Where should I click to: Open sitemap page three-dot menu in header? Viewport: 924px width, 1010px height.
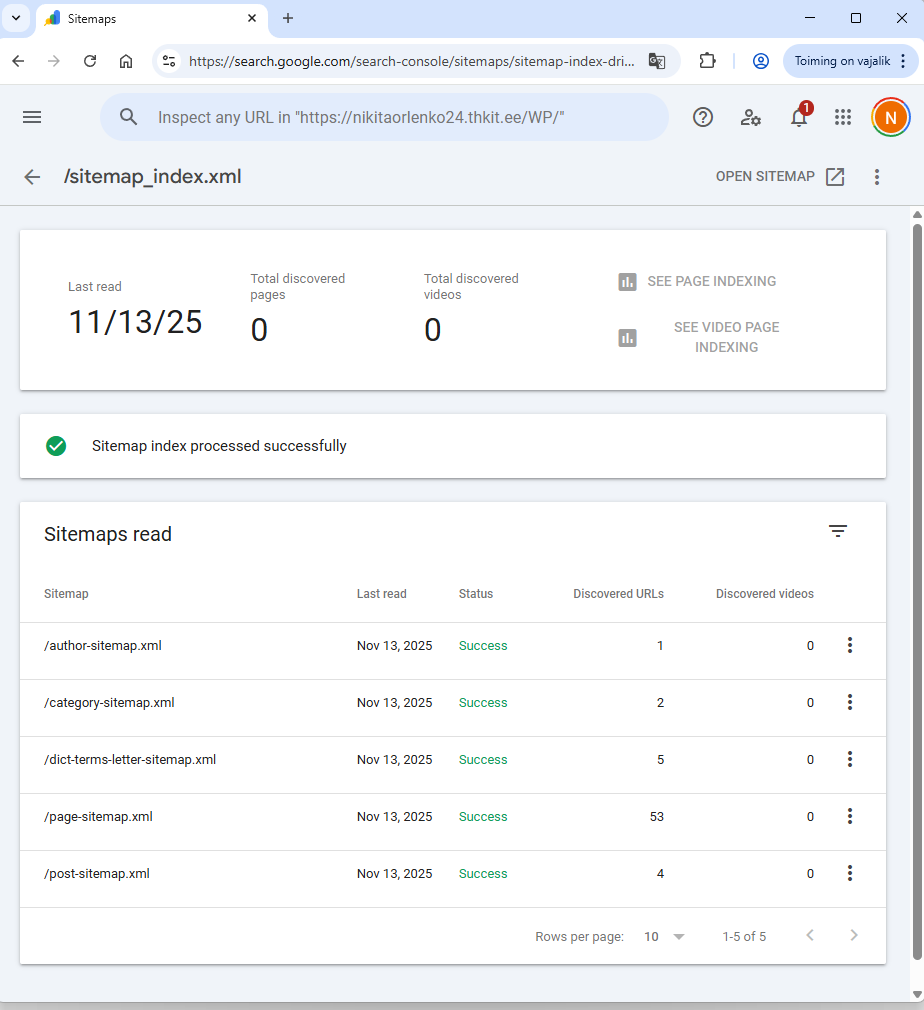pyautogui.click(x=877, y=177)
